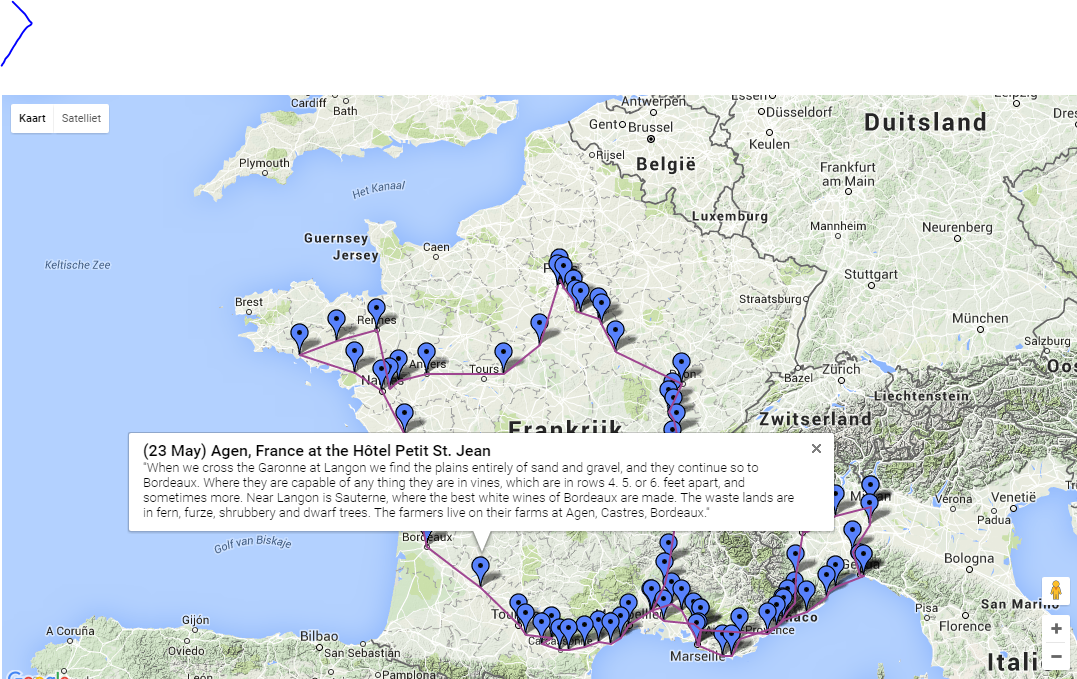Click the Marseille city label
Screen dimensions: 1077x679
pyautogui.click(x=696, y=656)
